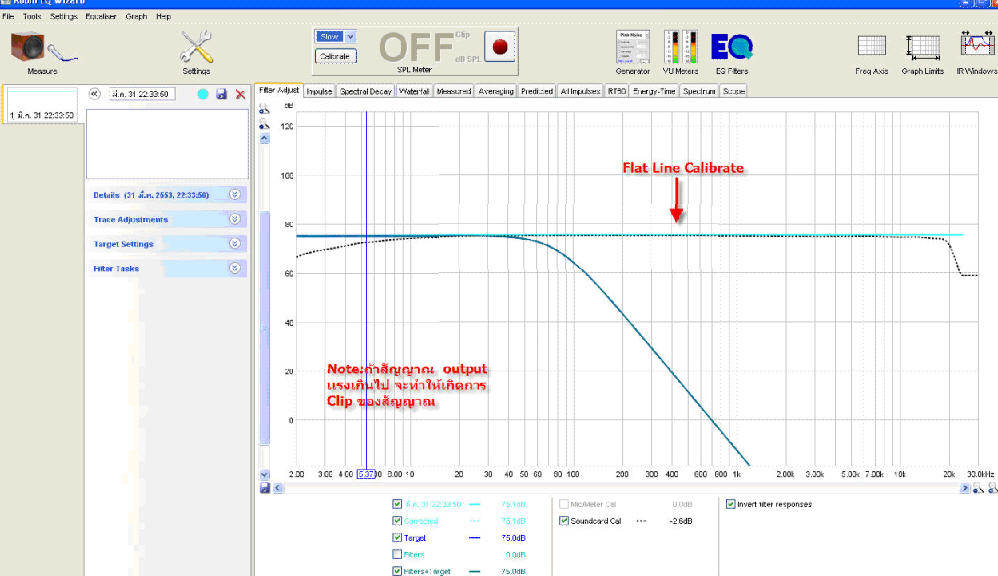Click the measurement notes text area
The height and width of the screenshot is (576, 998).
point(167,144)
